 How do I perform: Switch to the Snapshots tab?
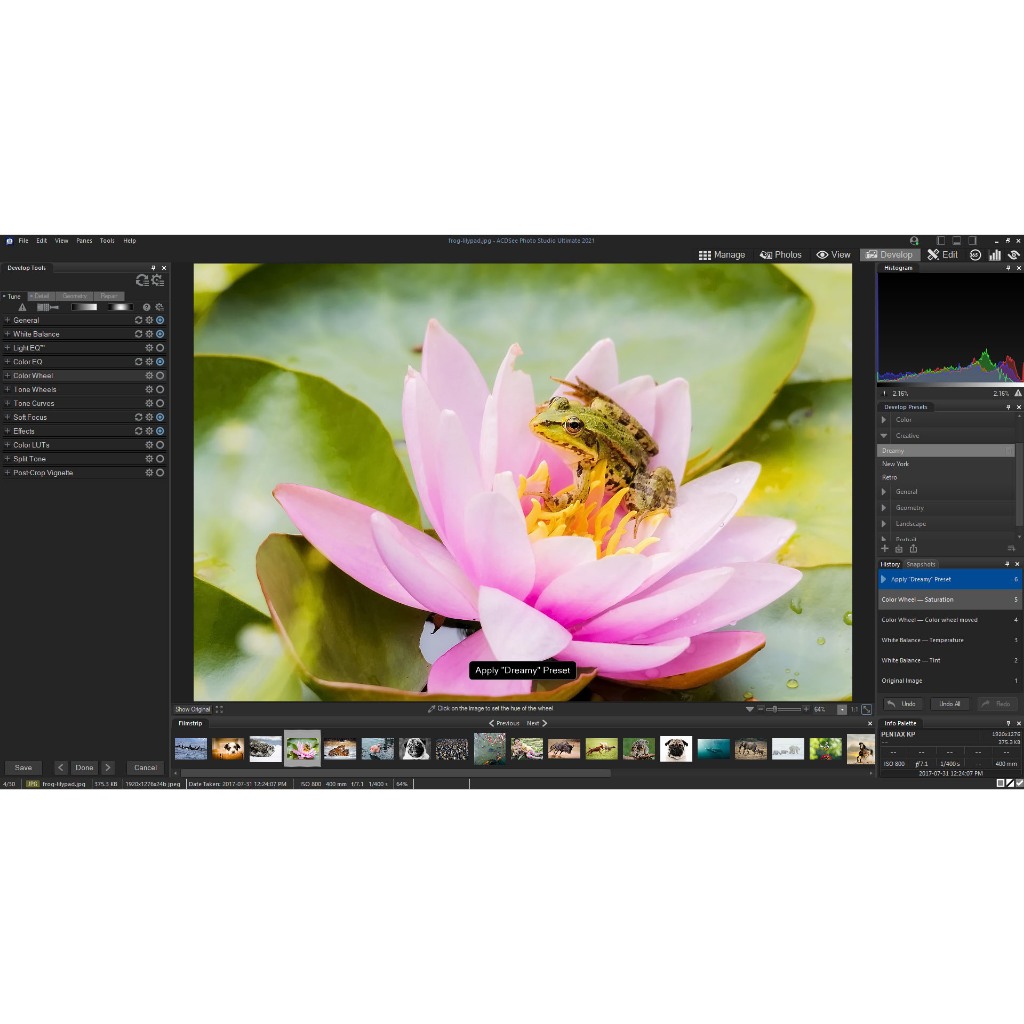coord(920,564)
